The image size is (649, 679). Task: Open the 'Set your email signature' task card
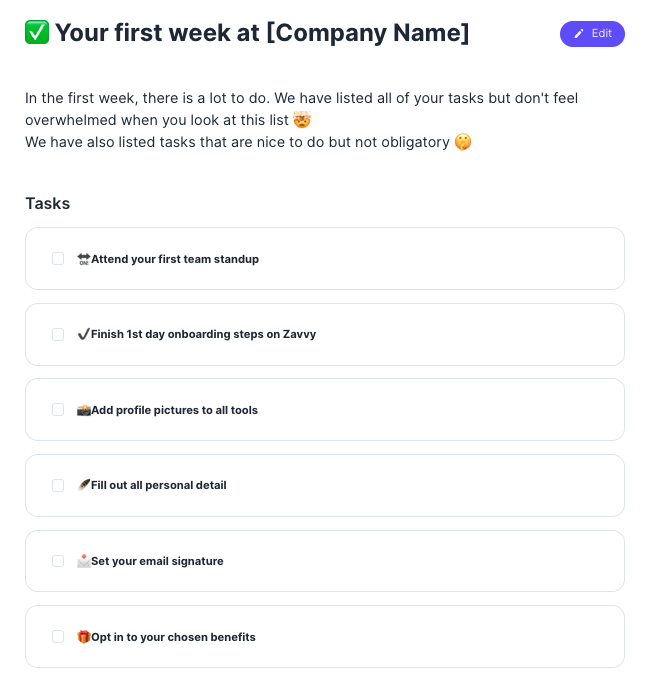click(400, 561)
